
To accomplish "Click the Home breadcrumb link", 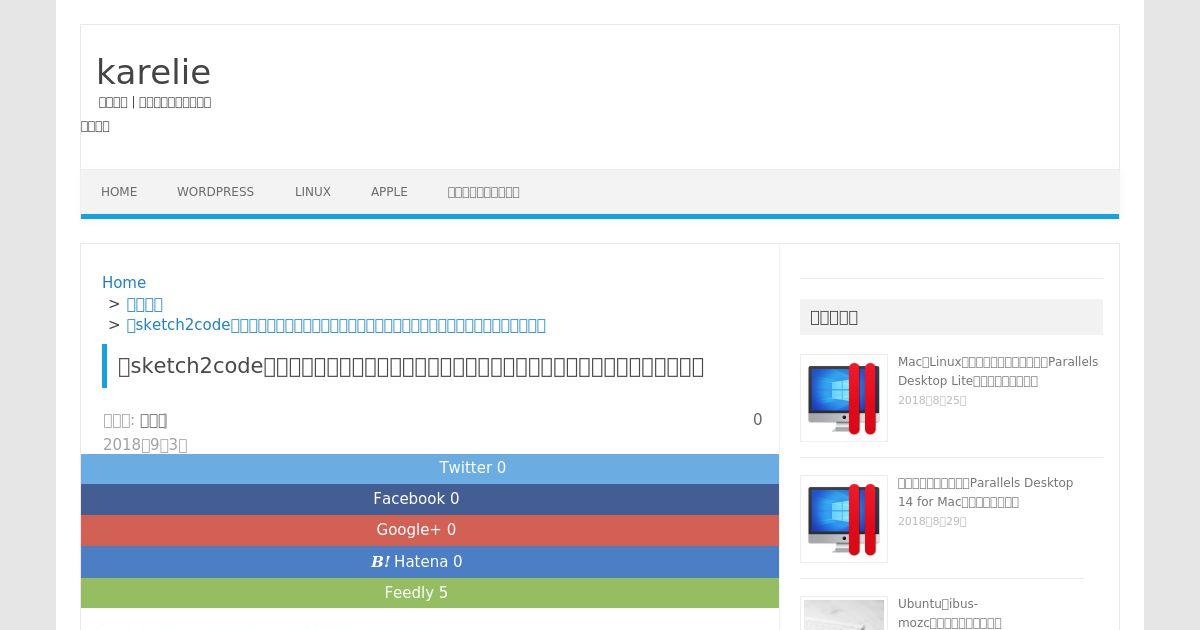I will (124, 283).
